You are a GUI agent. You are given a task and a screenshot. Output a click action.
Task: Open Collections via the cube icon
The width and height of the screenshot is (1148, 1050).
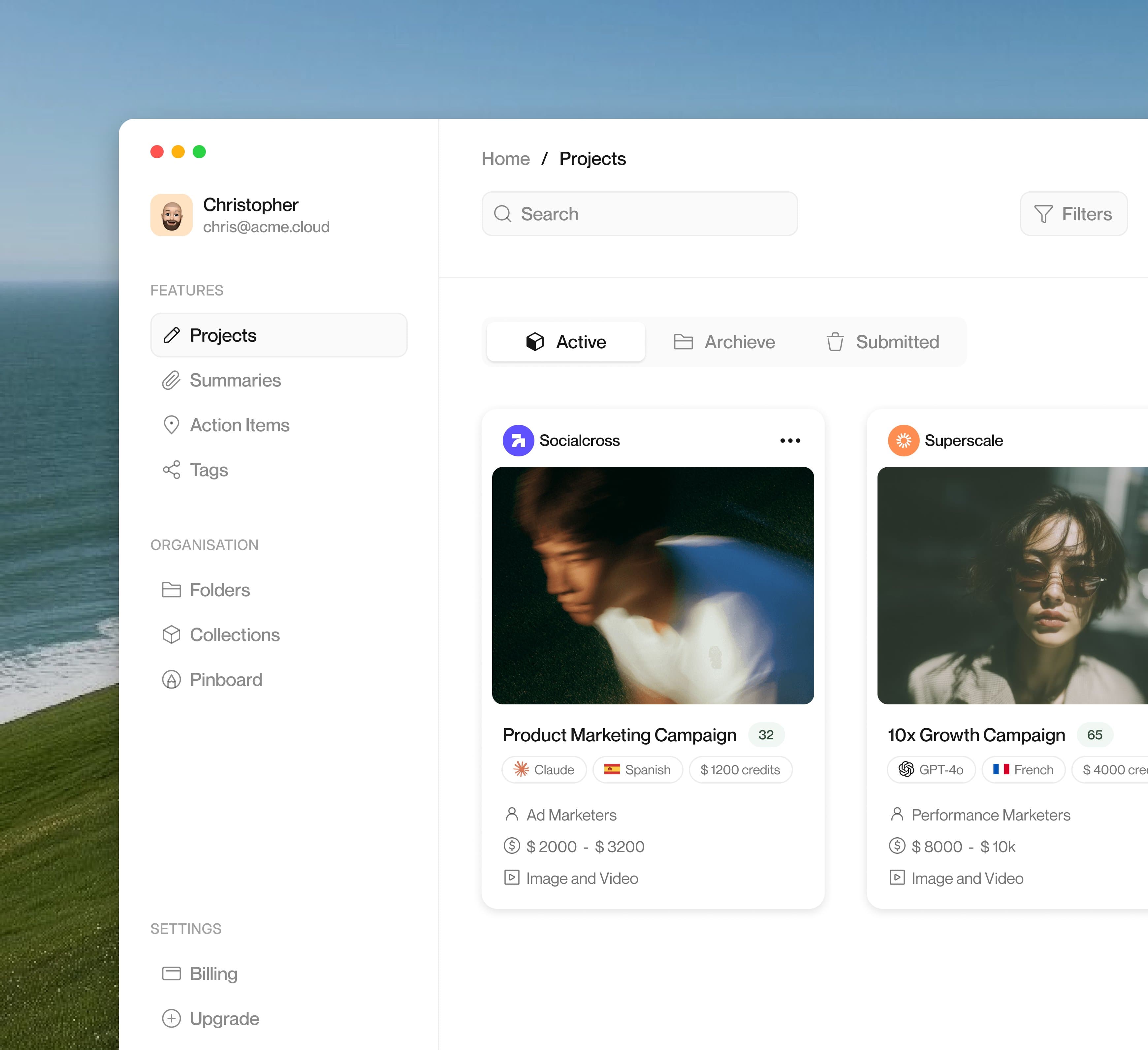pos(172,634)
